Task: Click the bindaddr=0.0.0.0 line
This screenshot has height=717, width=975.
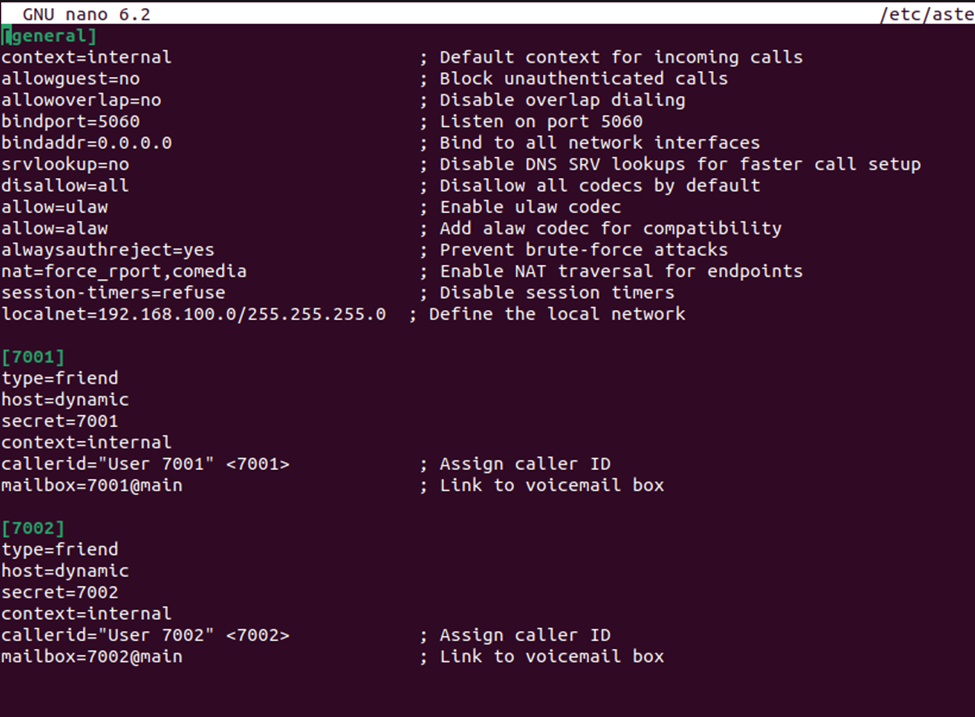Action: coord(86,143)
